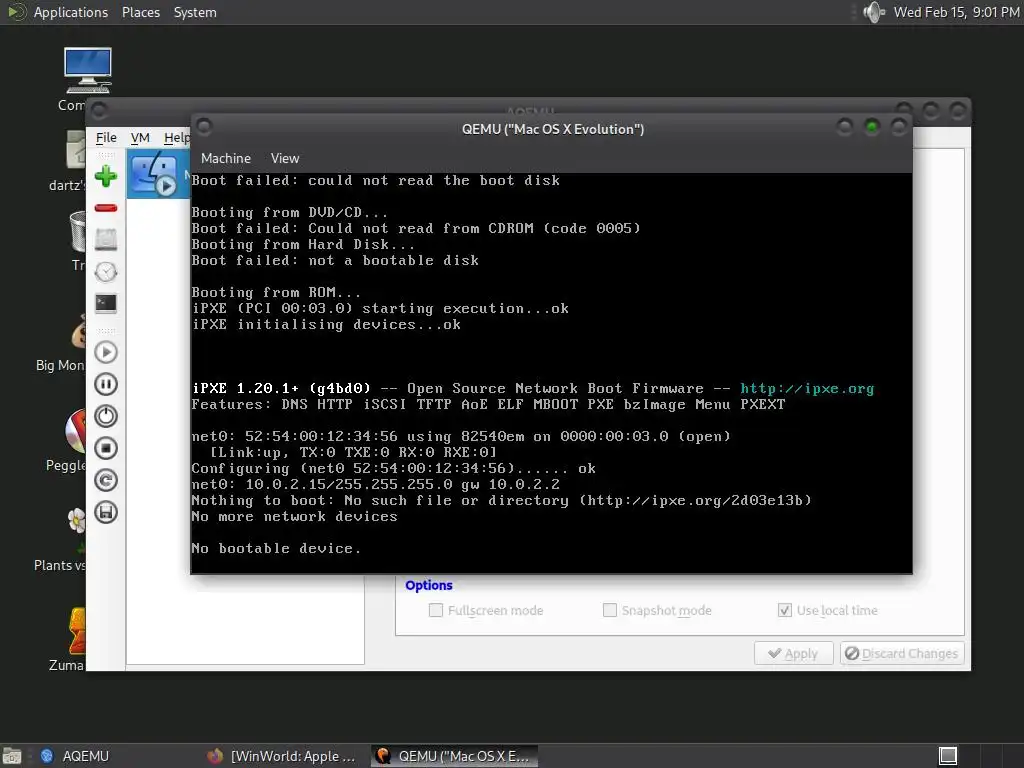Stop the VM with the square stop icon
This screenshot has width=1024, height=768.
click(x=106, y=448)
